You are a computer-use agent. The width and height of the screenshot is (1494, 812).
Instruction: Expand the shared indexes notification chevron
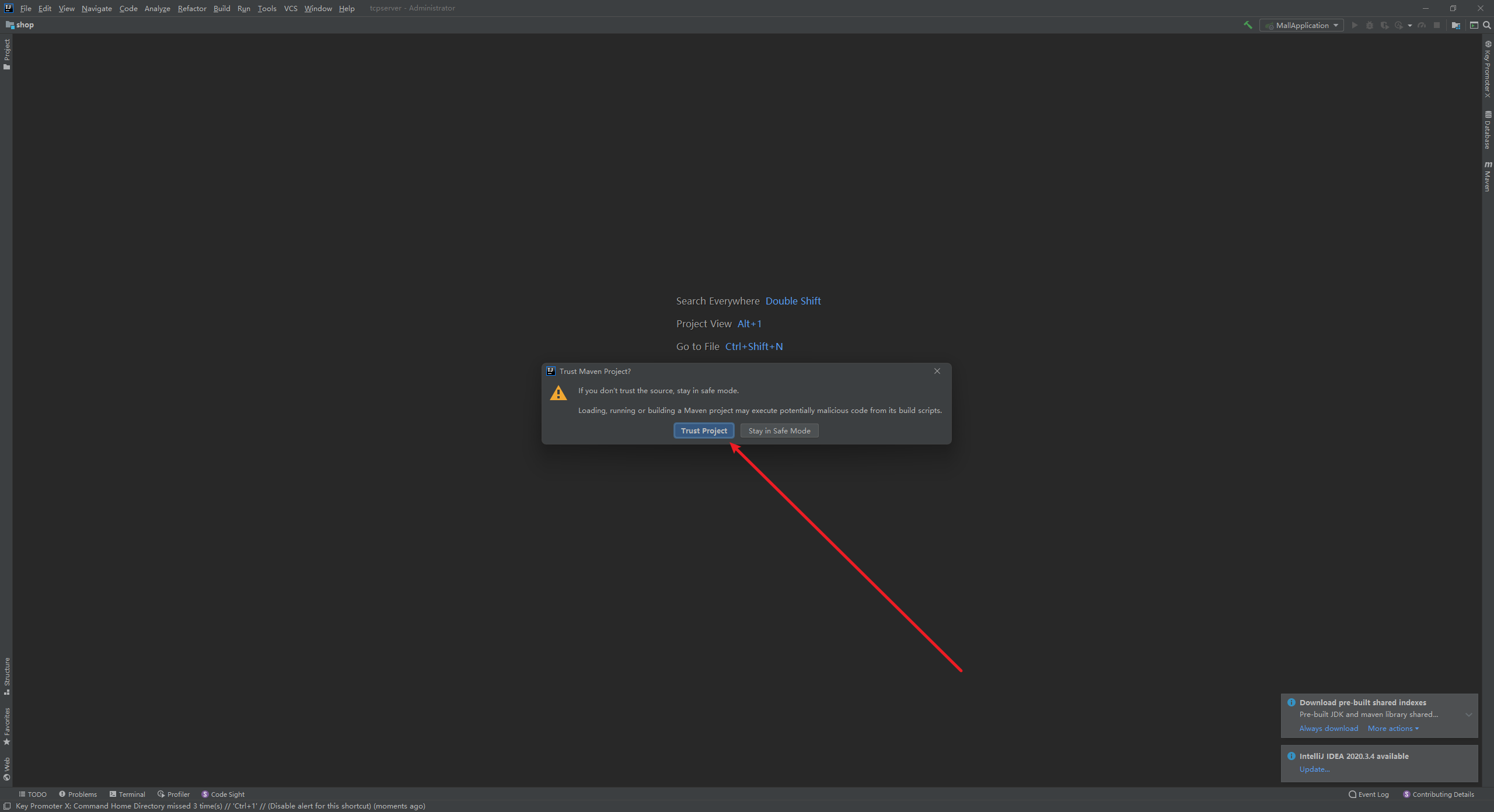pos(1468,715)
